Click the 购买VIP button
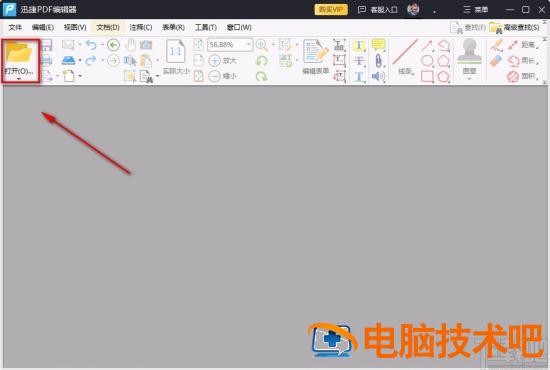Screen dimensions: 550x370 pyautogui.click(x=331, y=9)
